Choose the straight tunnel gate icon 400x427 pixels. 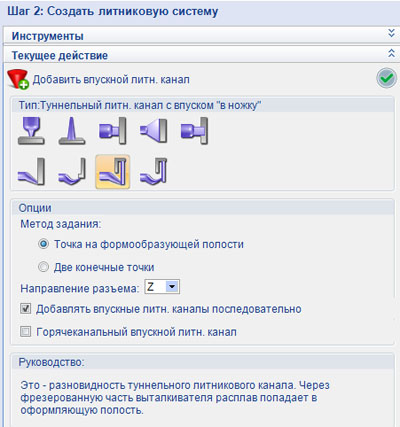coord(31,172)
